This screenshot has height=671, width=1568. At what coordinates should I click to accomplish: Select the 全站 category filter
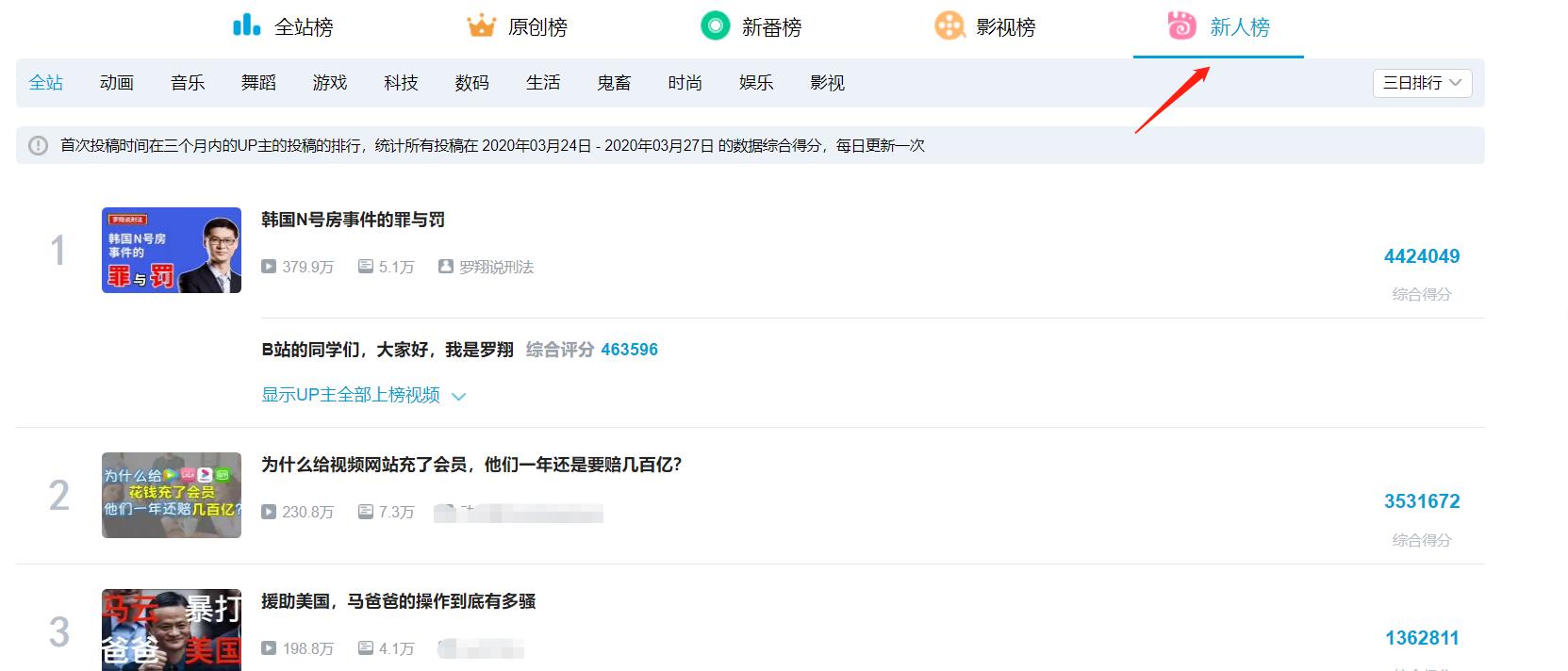(x=46, y=83)
